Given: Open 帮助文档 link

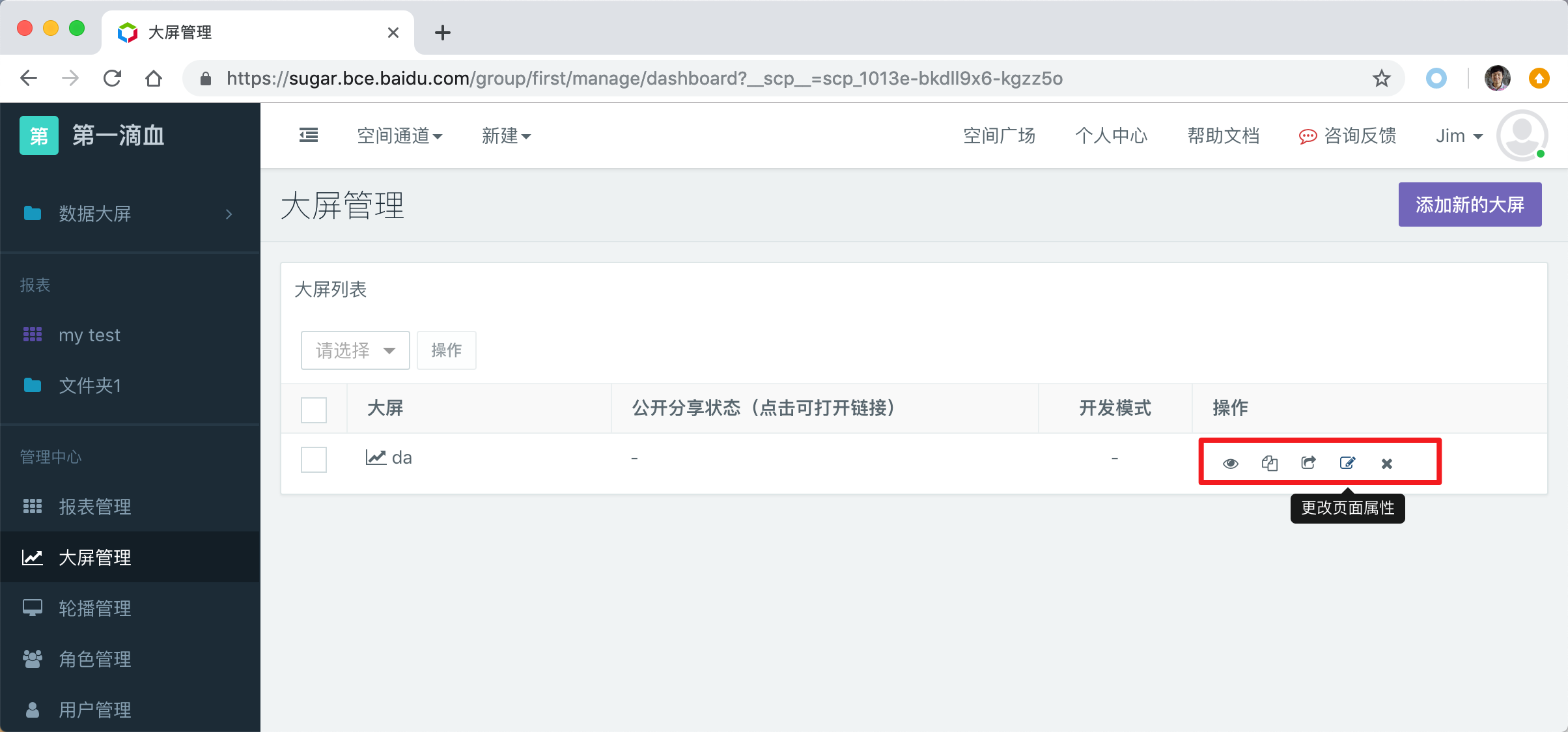Looking at the screenshot, I should click(1223, 135).
